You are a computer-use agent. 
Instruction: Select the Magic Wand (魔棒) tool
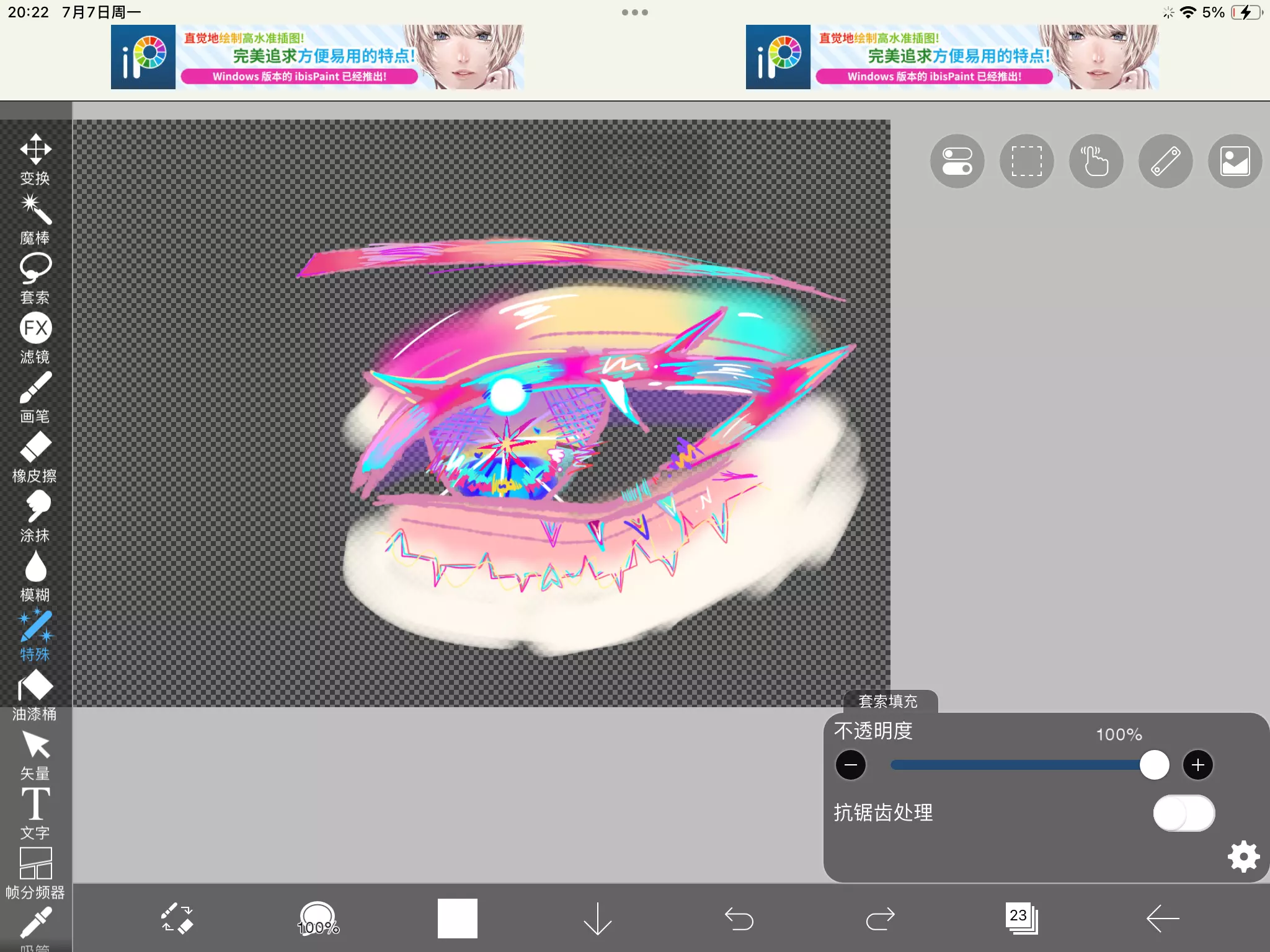35,218
